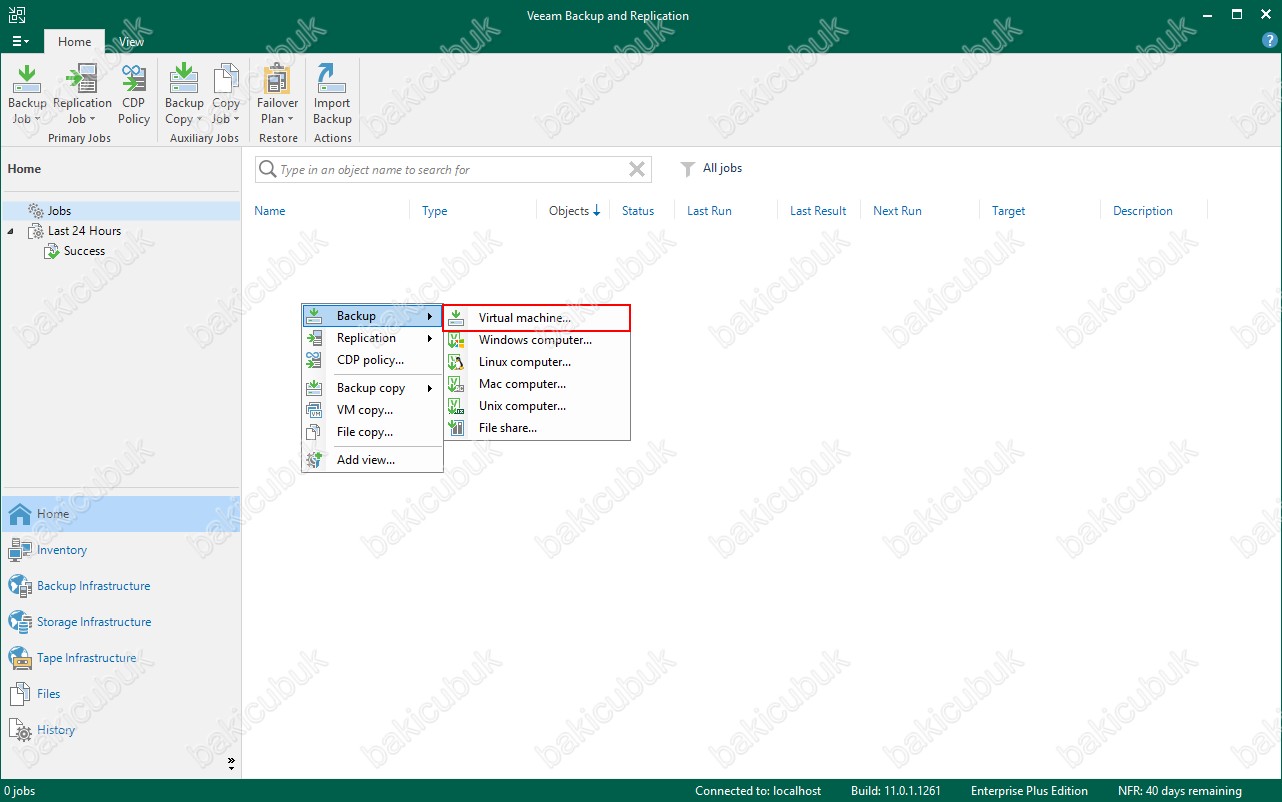Sort by the Objects column header
Image resolution: width=1282 pixels, height=802 pixels.
[574, 211]
